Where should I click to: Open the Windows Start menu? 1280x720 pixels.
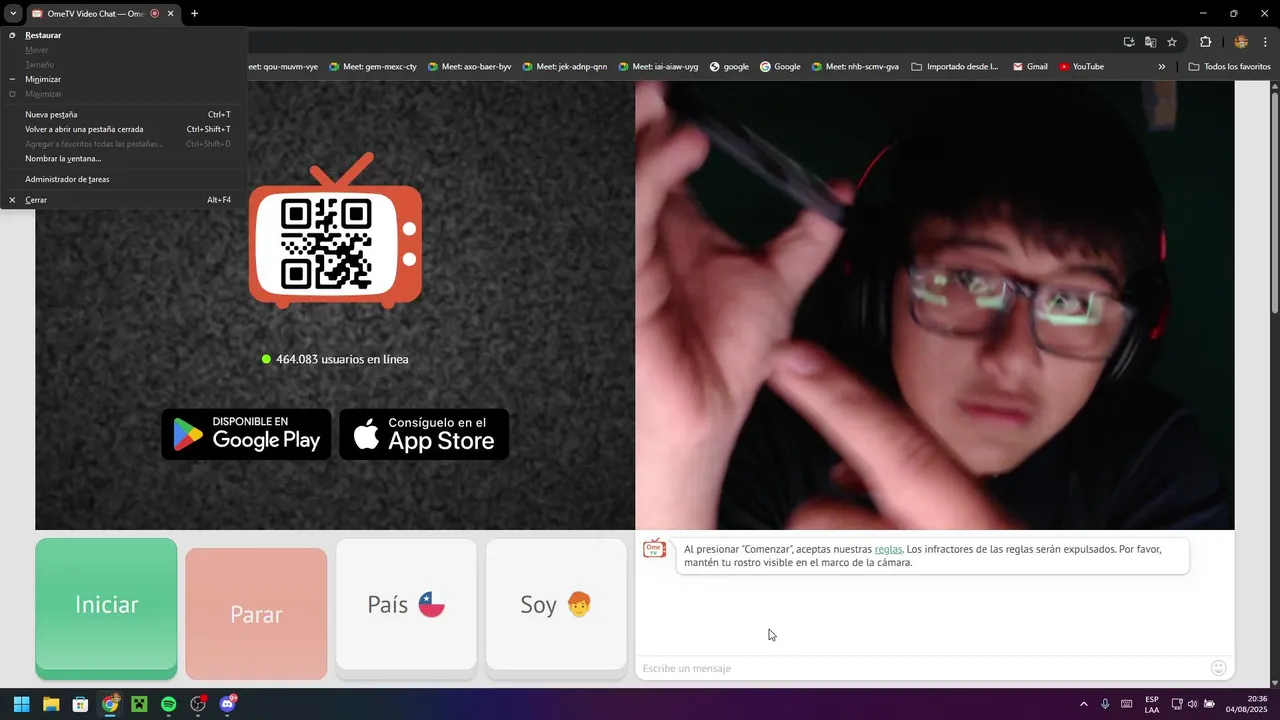(21, 704)
